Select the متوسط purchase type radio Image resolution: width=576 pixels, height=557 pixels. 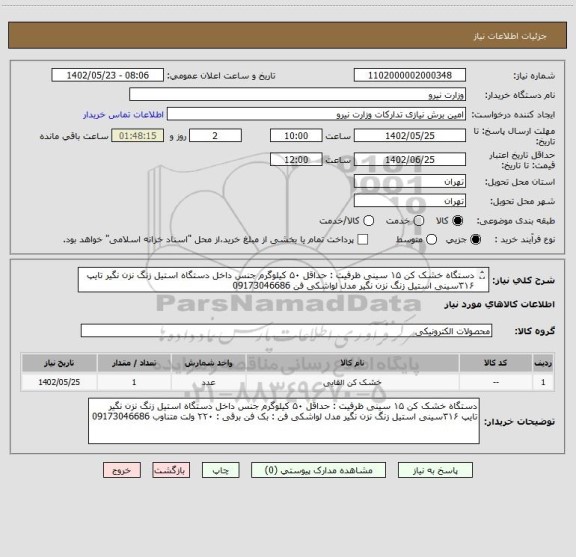pyautogui.click(x=431, y=240)
